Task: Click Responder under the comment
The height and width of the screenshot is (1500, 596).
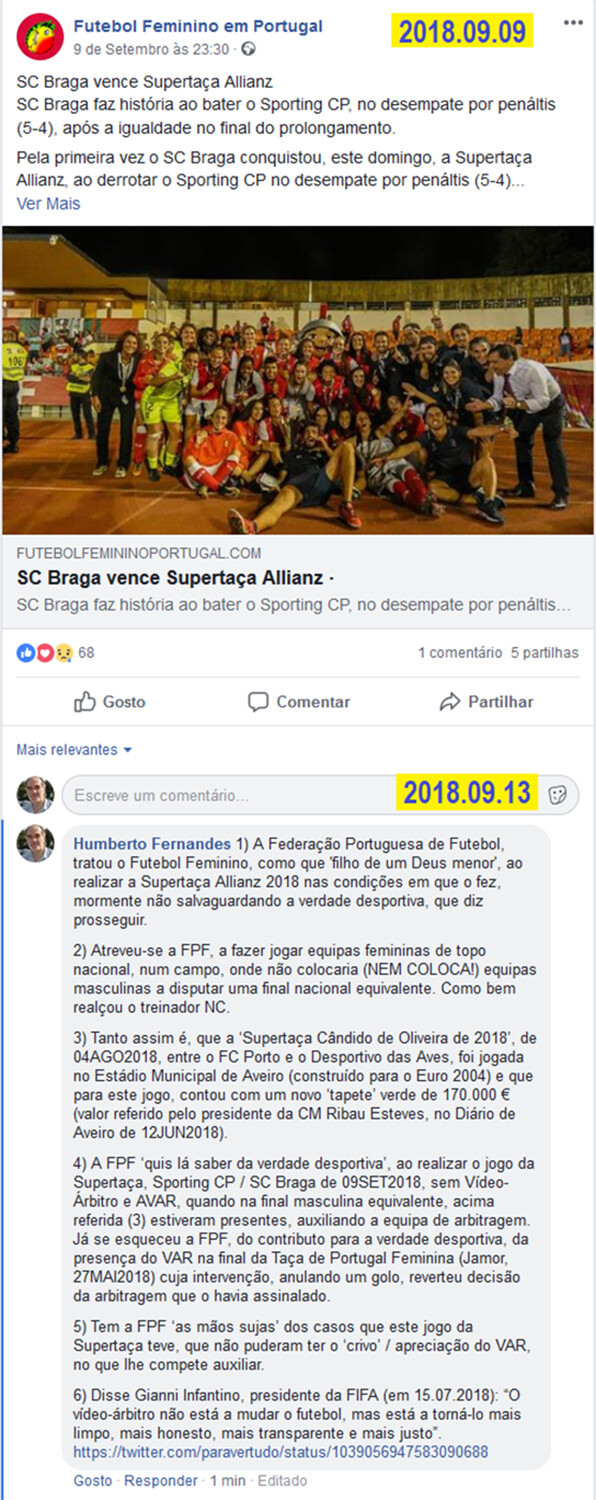Action: (160, 1480)
